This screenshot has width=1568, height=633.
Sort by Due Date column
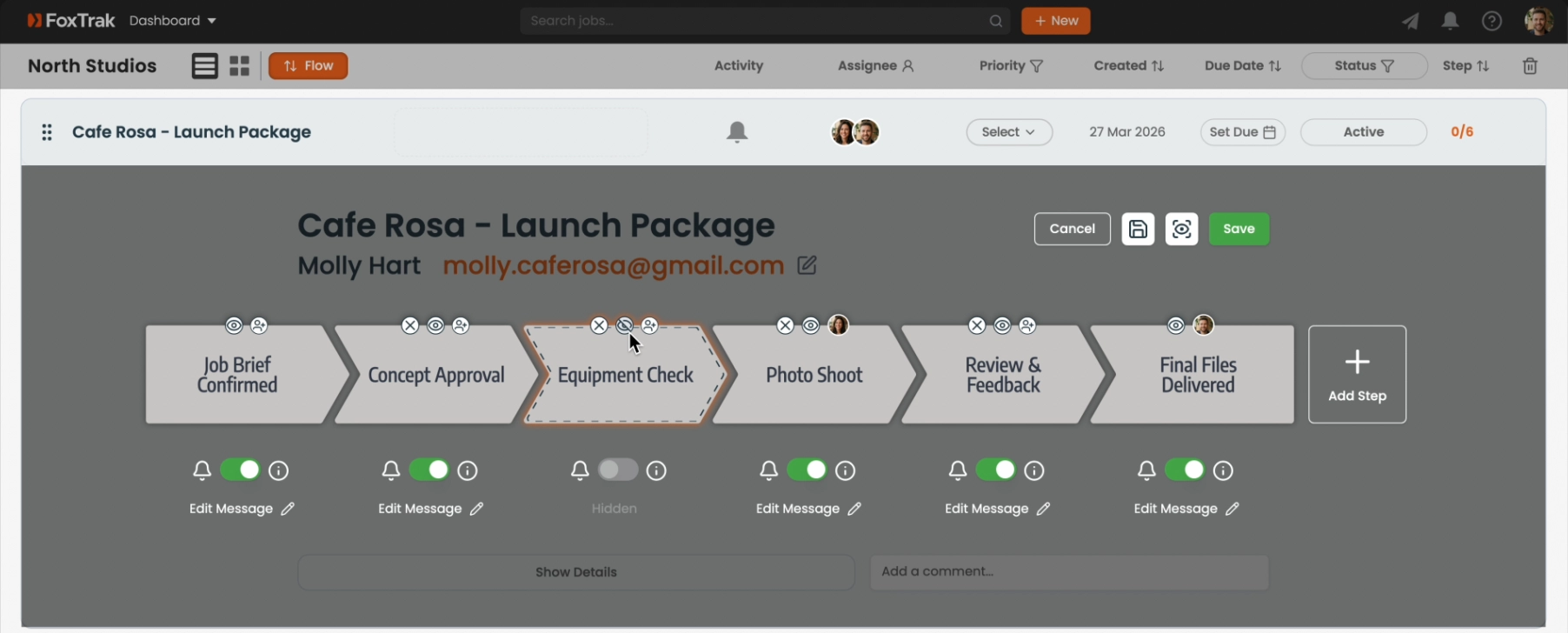pyautogui.click(x=1242, y=66)
